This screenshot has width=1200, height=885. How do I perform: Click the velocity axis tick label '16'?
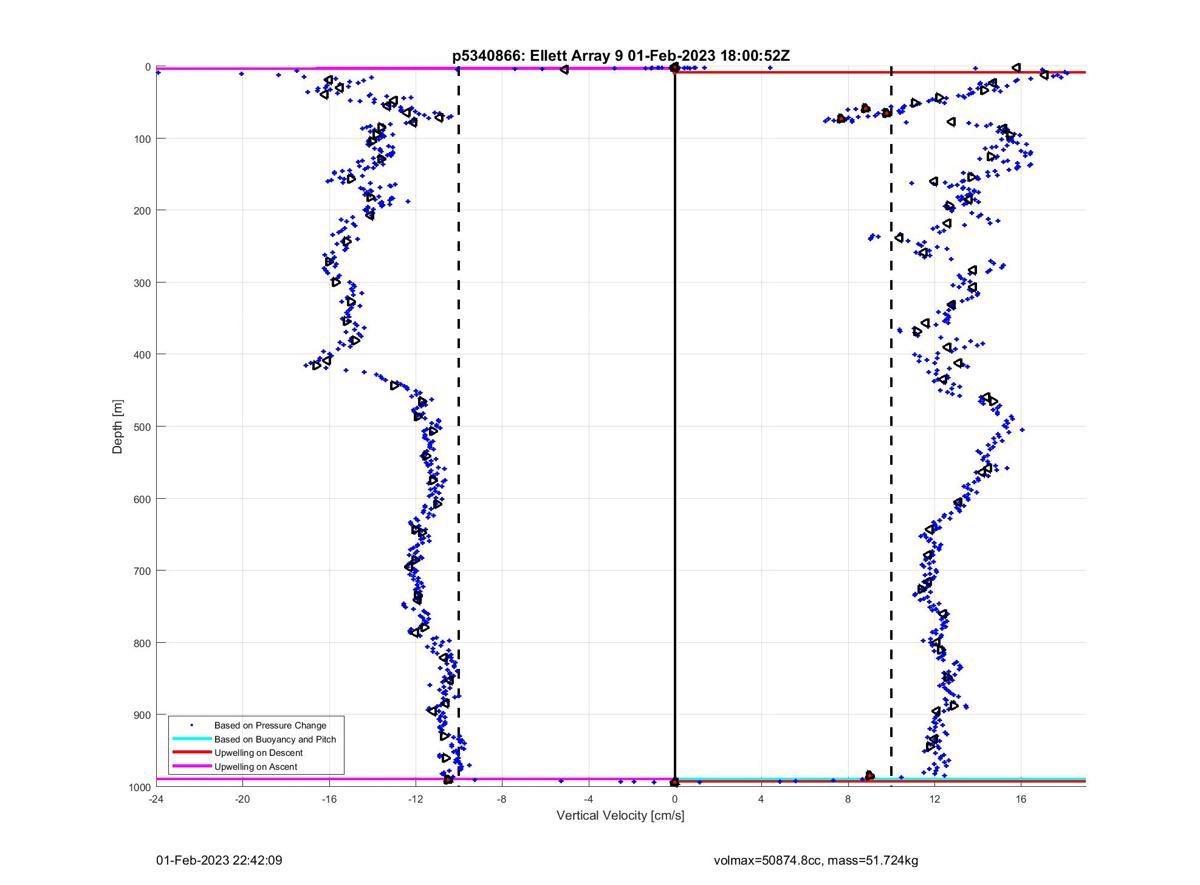1021,799
